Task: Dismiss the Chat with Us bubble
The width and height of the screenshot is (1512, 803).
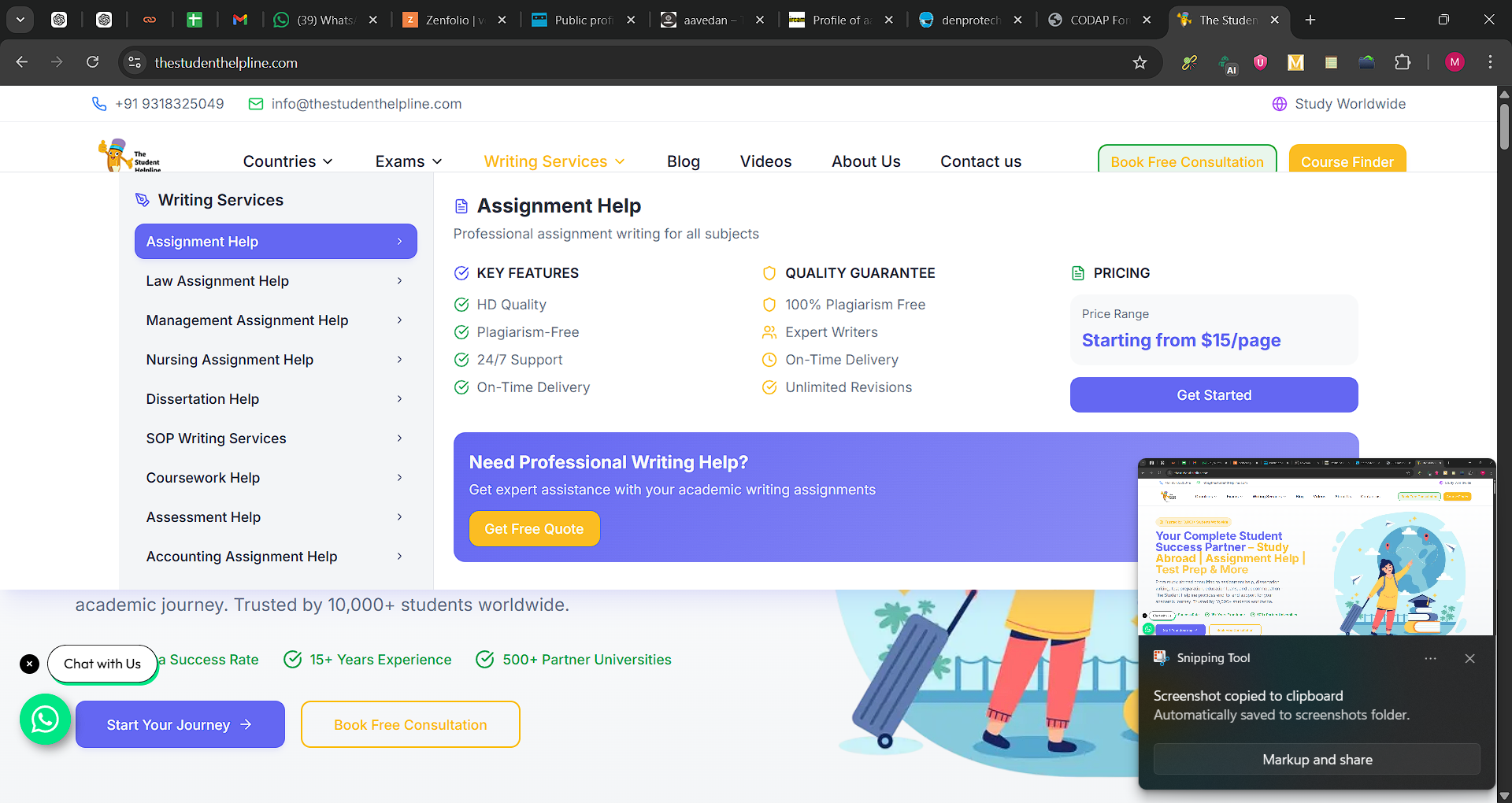Action: point(29,664)
